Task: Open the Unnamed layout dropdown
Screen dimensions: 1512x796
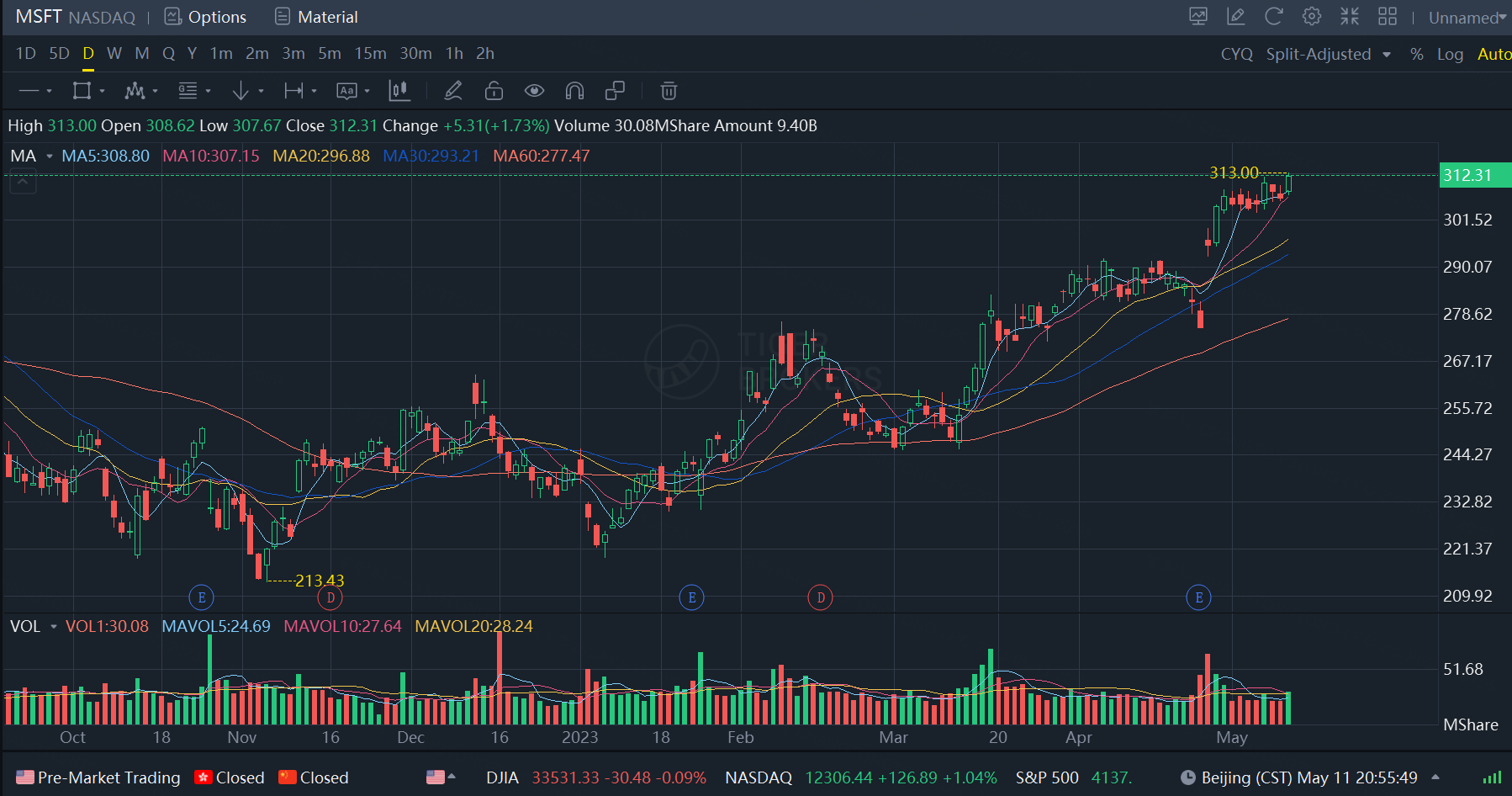Action: tap(1467, 18)
